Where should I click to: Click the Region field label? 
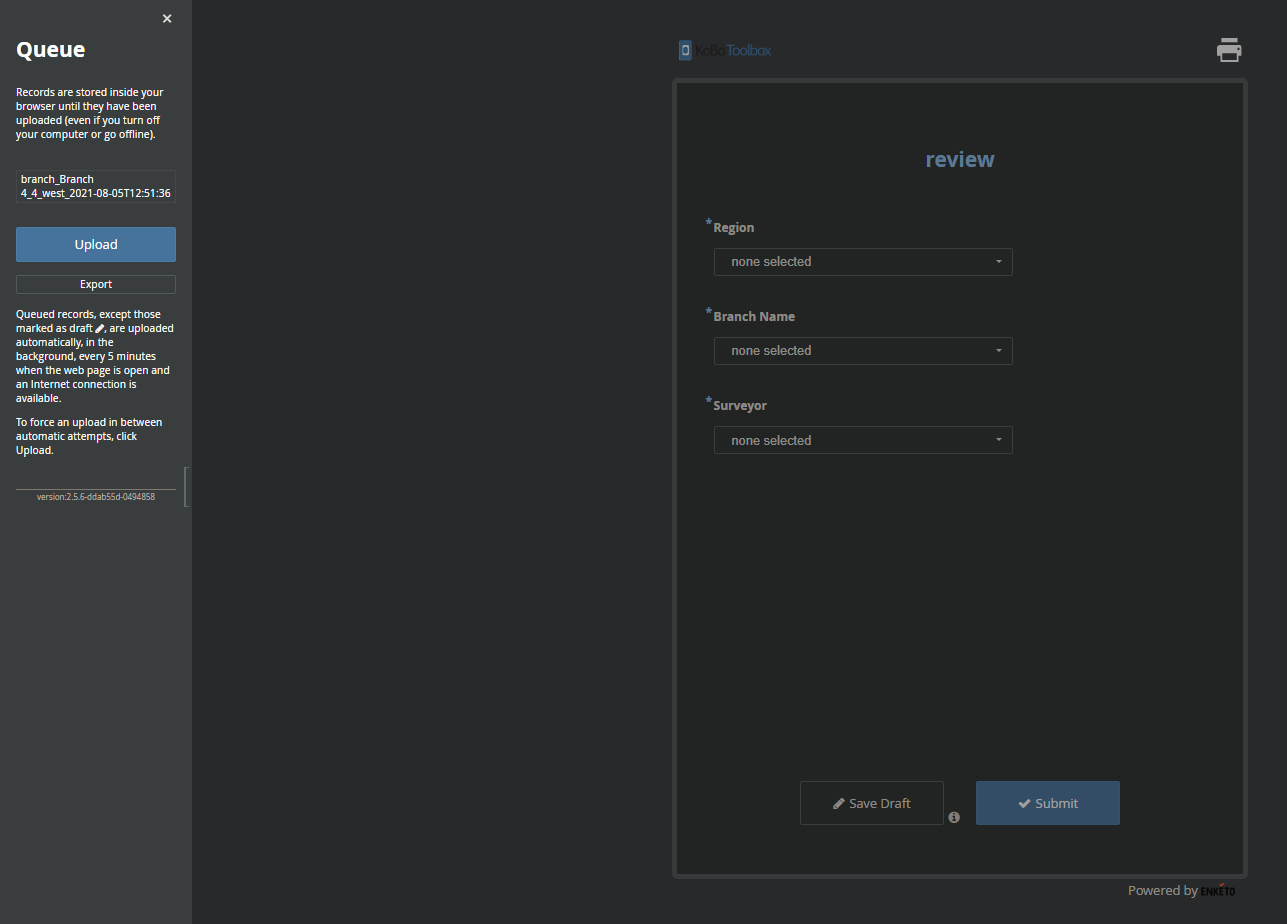point(733,228)
